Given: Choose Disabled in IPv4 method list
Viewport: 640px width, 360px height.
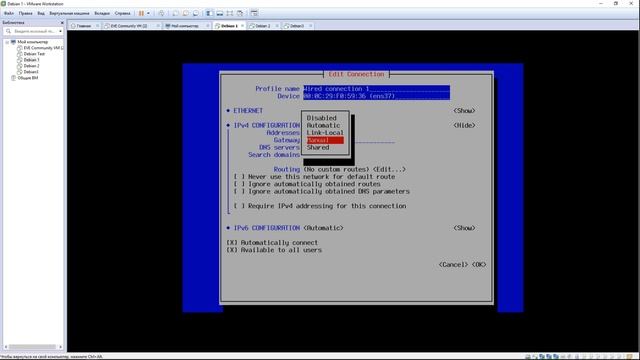Looking at the screenshot, I should click(x=322, y=118).
